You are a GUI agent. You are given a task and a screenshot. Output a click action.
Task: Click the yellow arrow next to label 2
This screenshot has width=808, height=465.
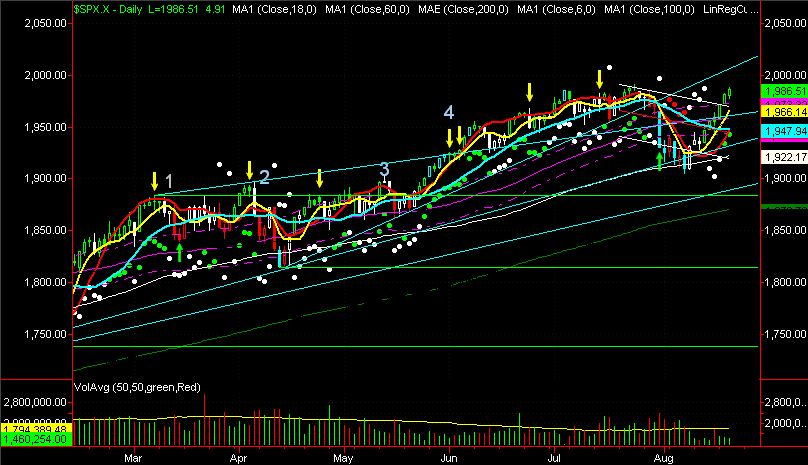point(249,170)
